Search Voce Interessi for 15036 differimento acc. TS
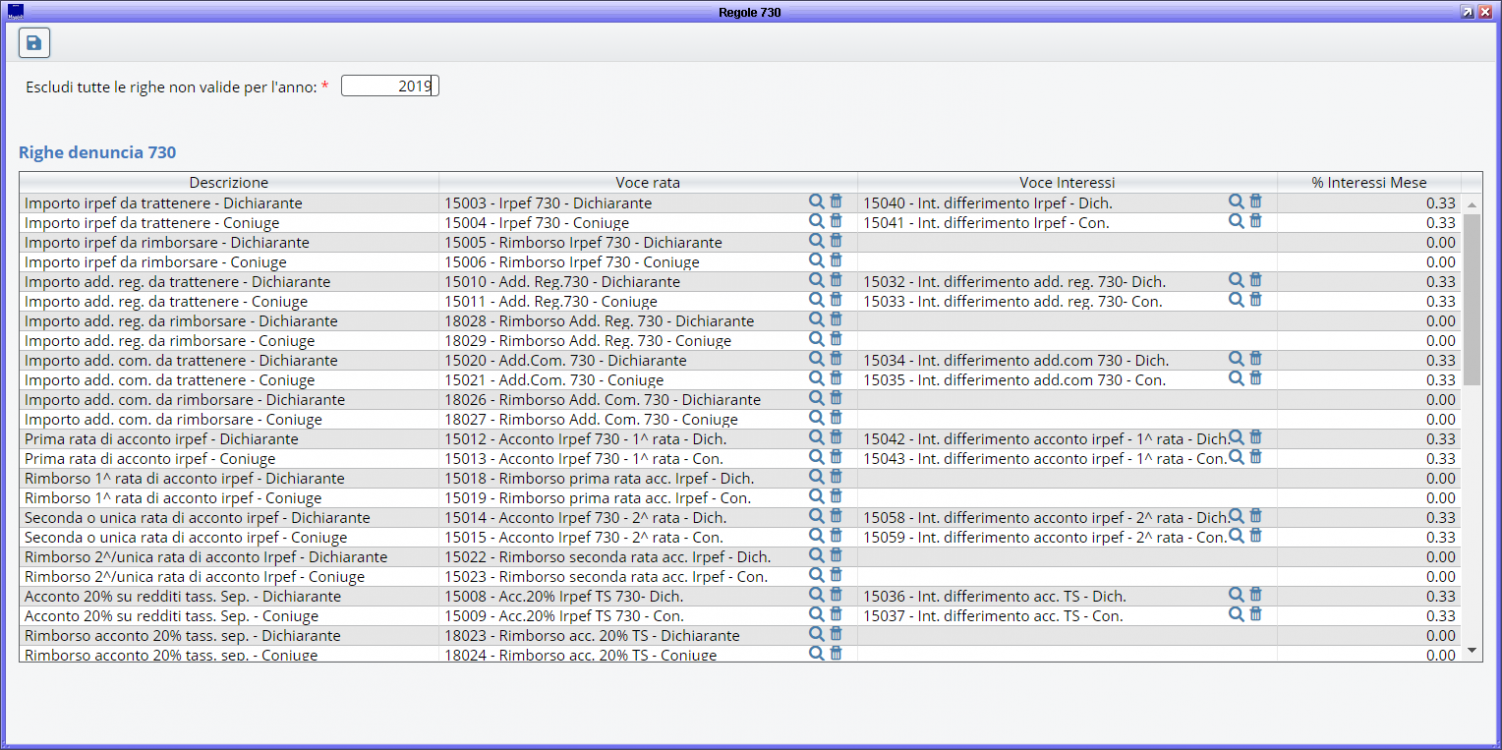Screen dimensions: 1502x750 [x=1236, y=595]
